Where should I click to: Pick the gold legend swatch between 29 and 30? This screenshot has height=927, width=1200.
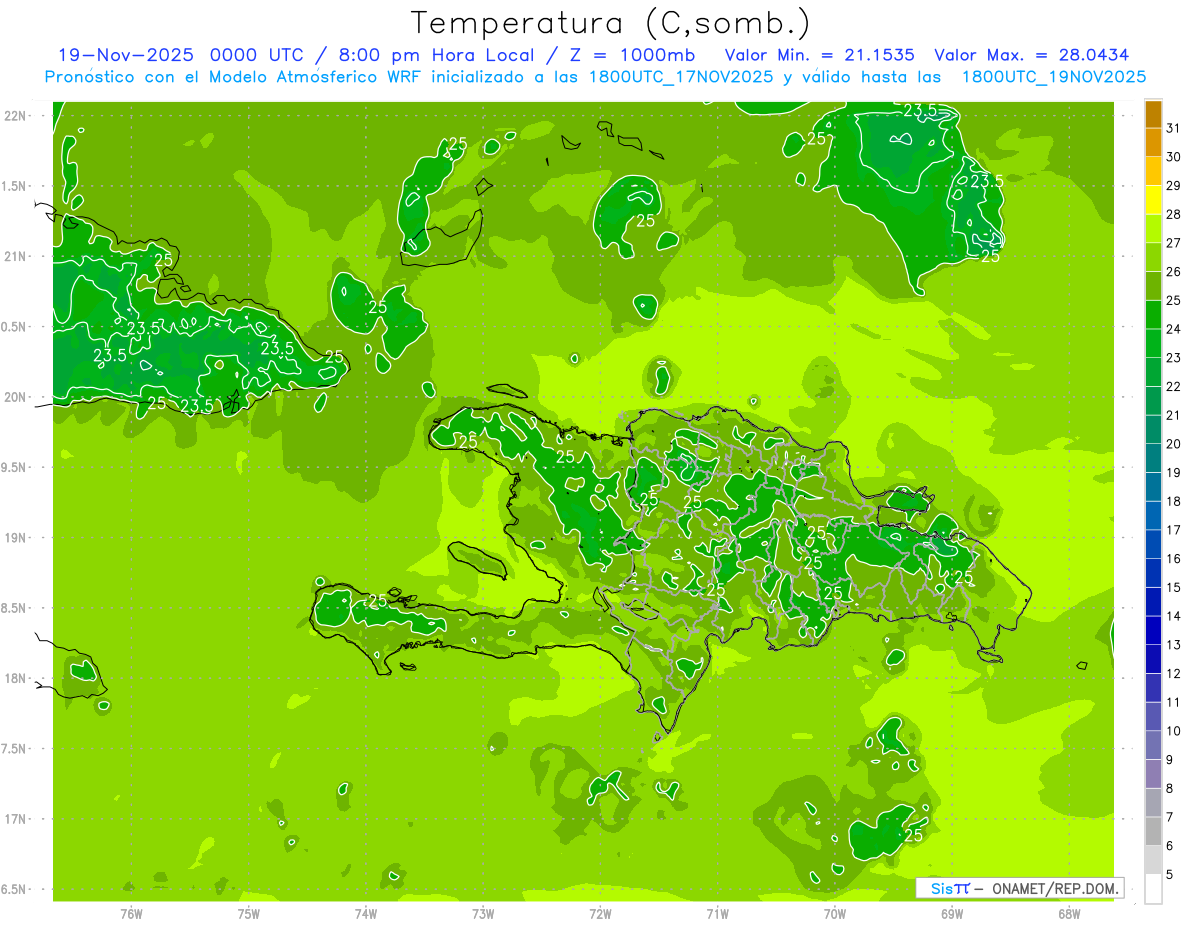(1153, 171)
